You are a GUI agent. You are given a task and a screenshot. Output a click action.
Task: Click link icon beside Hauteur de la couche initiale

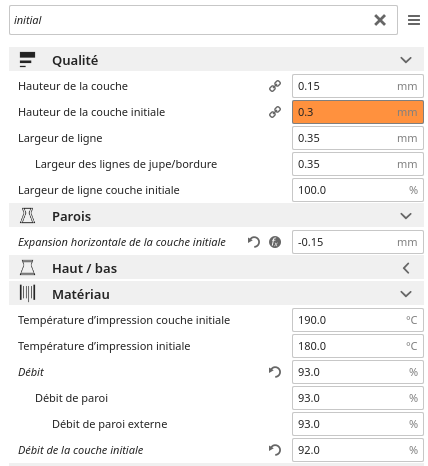(275, 112)
